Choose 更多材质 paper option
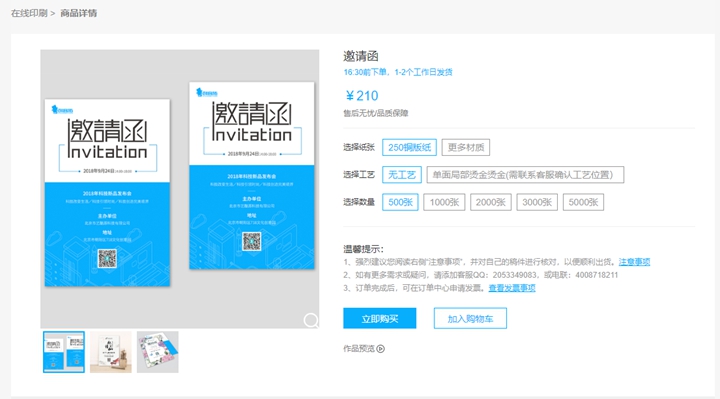 pyautogui.click(x=466, y=147)
